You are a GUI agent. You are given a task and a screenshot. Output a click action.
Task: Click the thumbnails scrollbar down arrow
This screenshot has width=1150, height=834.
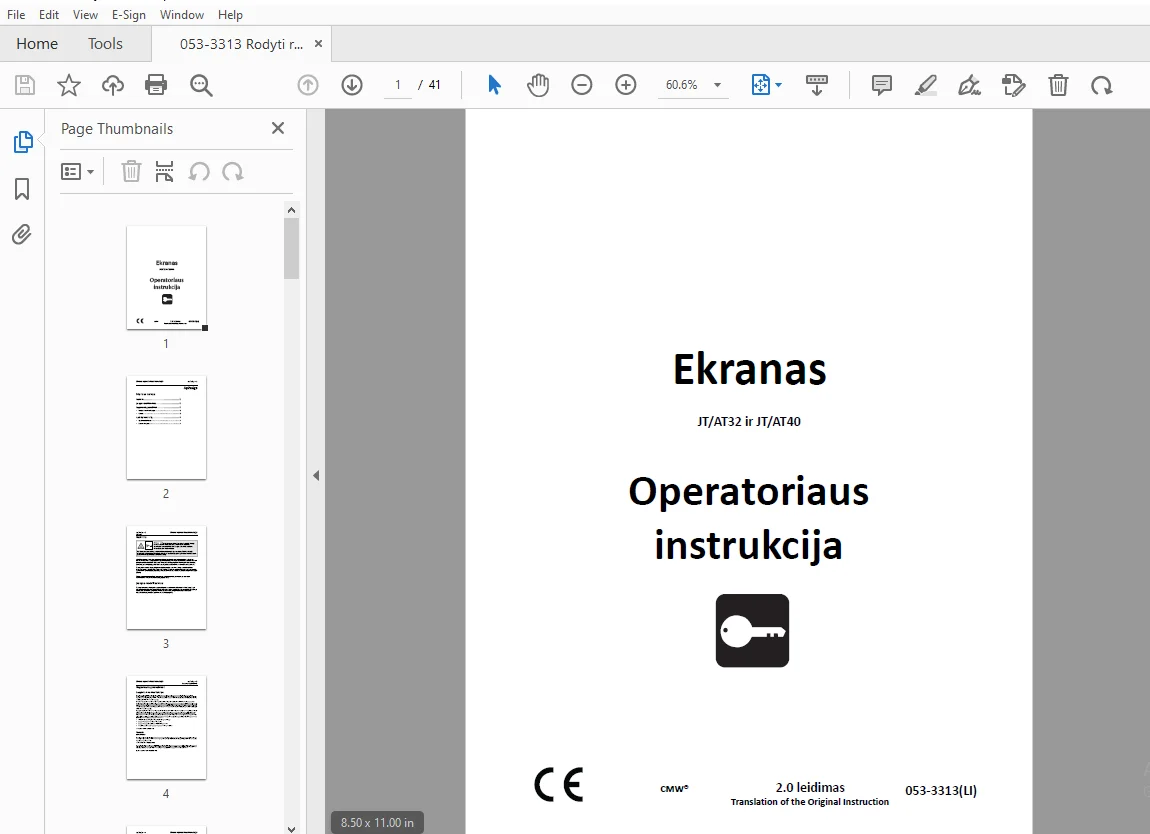pos(291,829)
